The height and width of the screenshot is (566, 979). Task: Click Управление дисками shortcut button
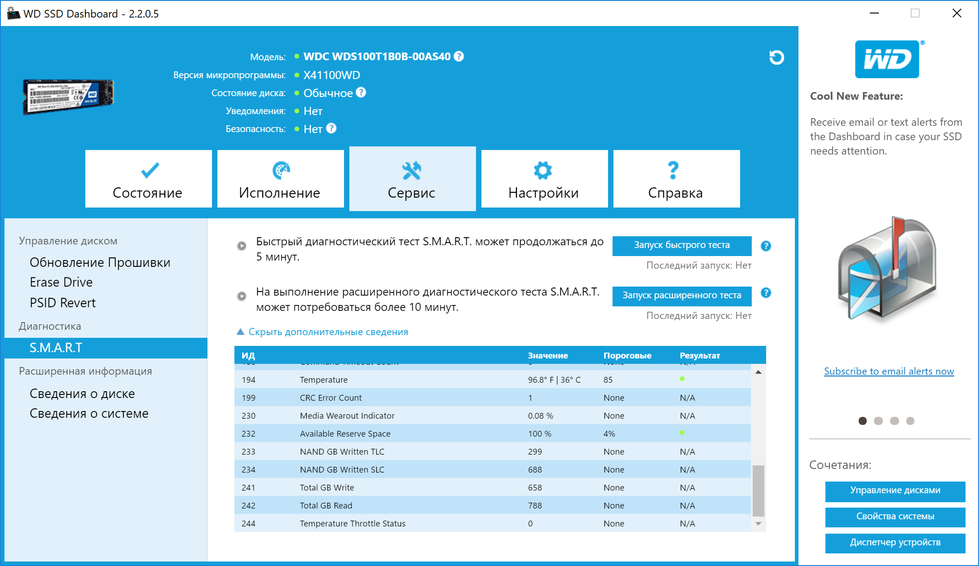[895, 491]
